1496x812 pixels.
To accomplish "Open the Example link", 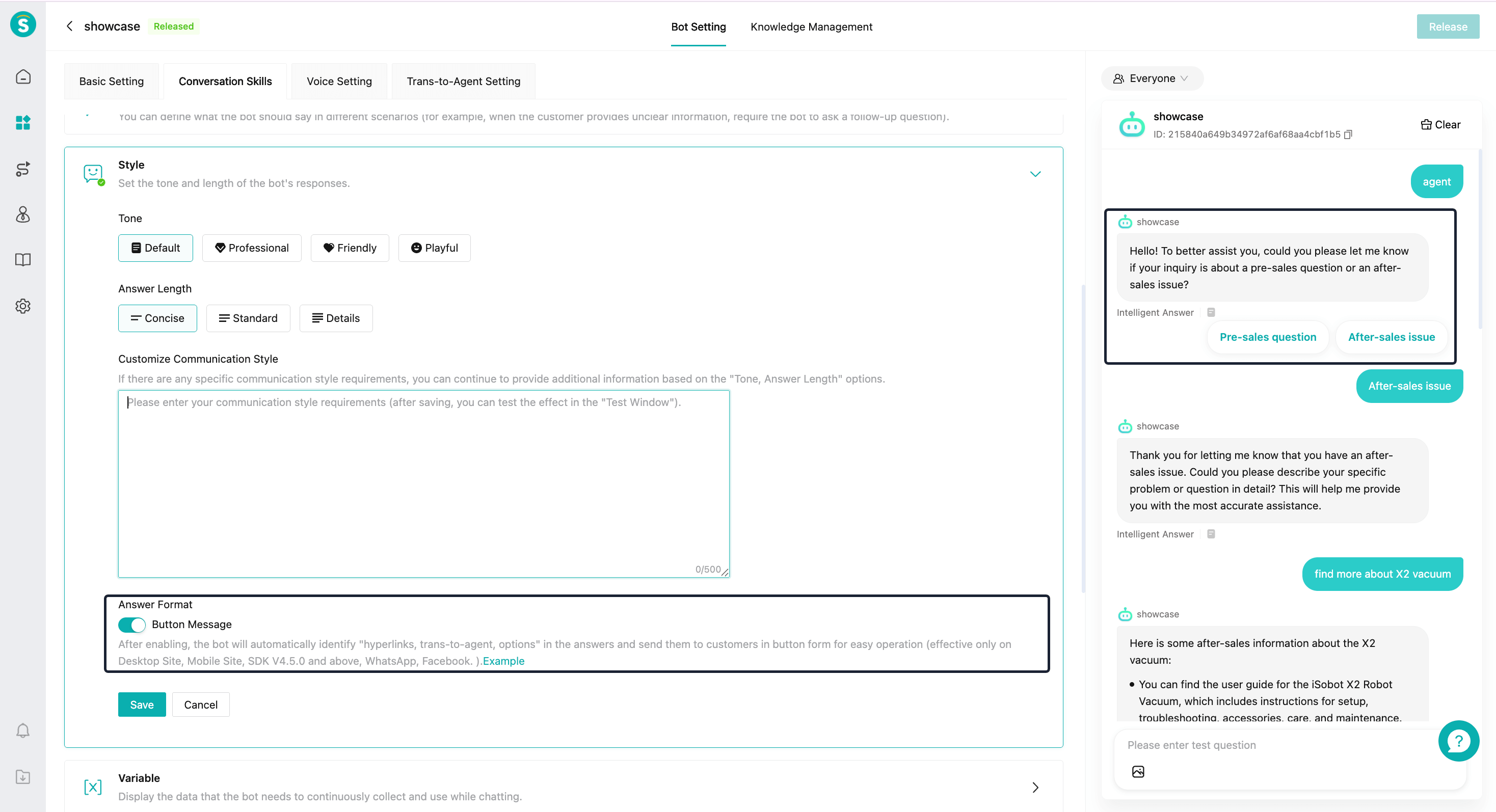I will click(x=503, y=661).
